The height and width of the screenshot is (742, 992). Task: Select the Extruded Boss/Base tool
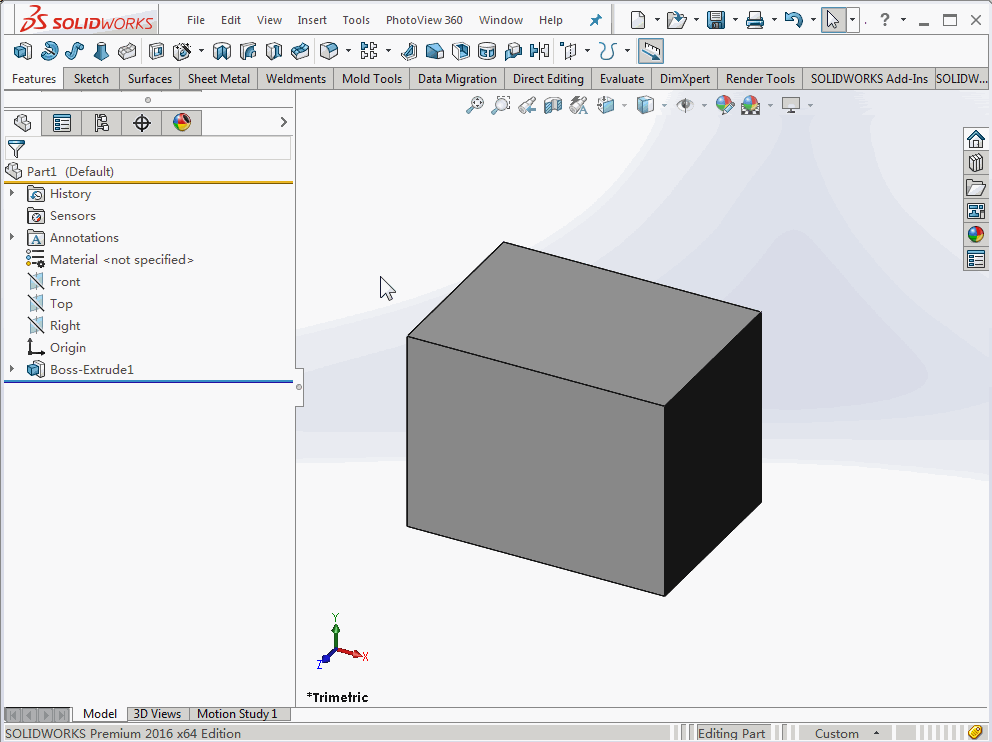[x=23, y=51]
